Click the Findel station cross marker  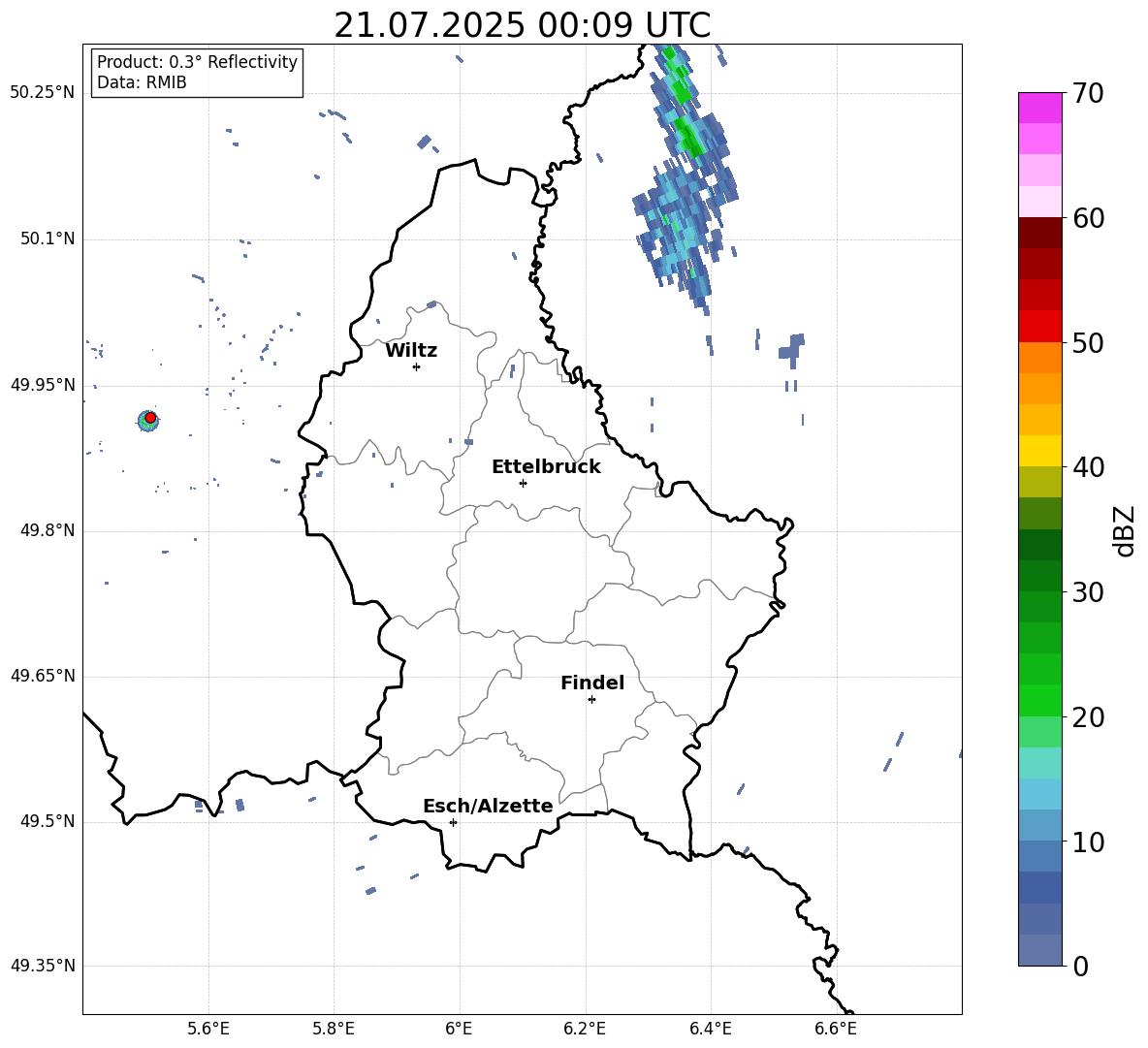(x=592, y=700)
